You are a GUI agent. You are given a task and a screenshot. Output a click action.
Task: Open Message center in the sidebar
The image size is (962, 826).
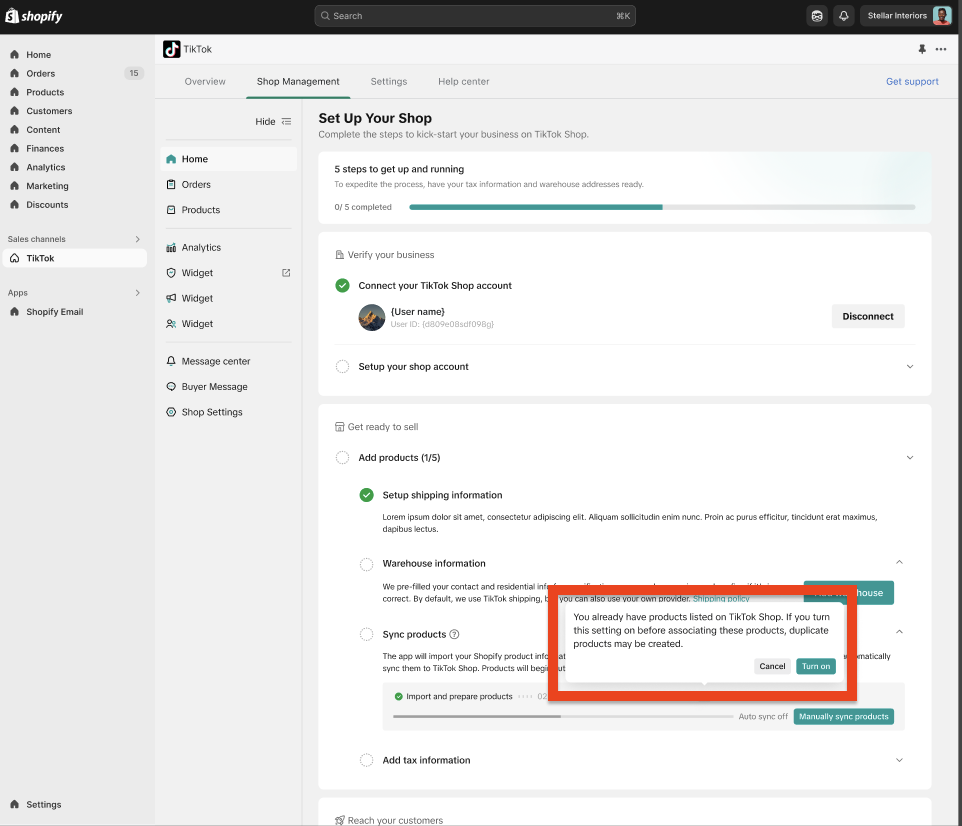click(215, 361)
